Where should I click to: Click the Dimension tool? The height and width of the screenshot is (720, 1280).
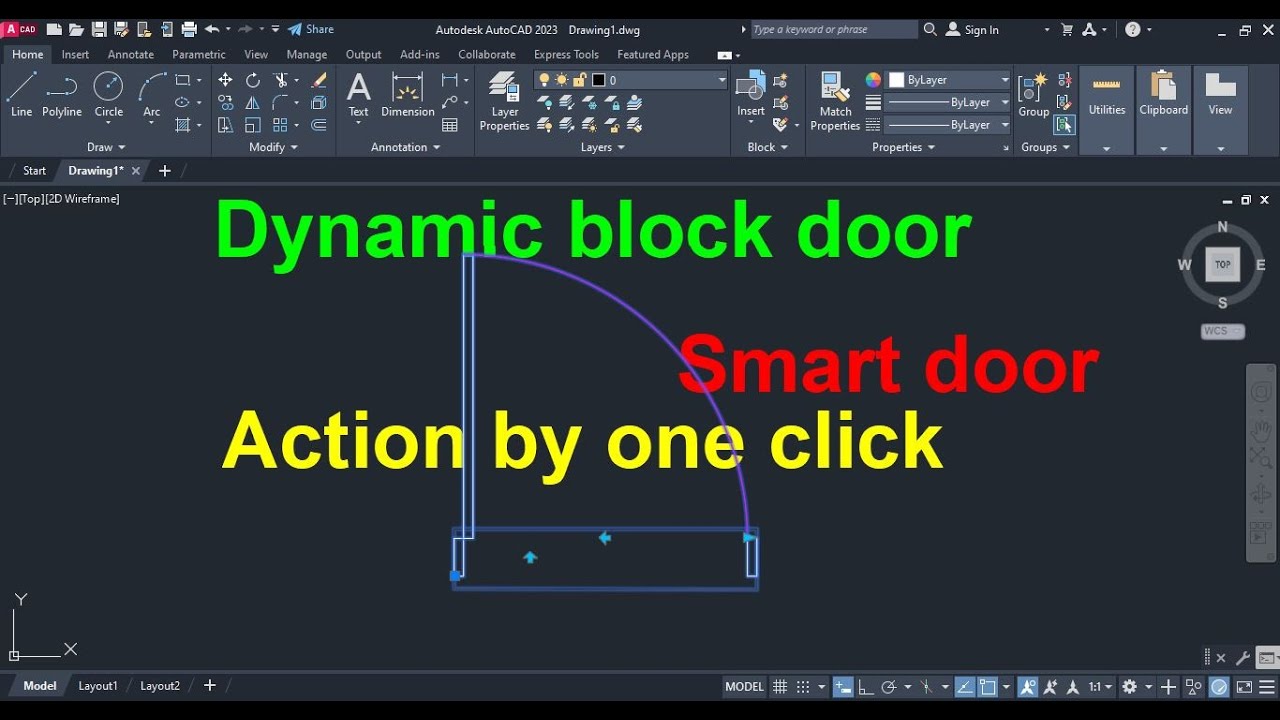coord(408,96)
